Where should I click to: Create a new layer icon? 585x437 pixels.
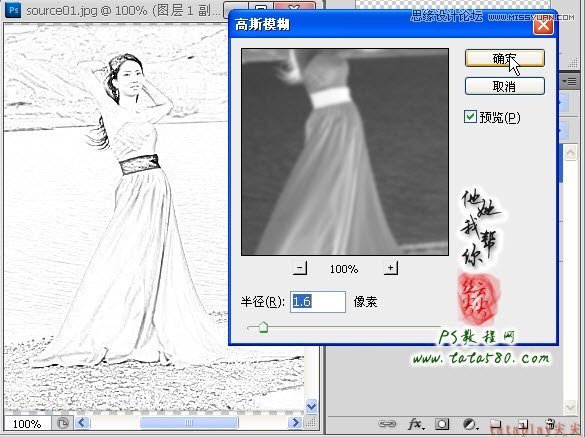tap(522, 424)
